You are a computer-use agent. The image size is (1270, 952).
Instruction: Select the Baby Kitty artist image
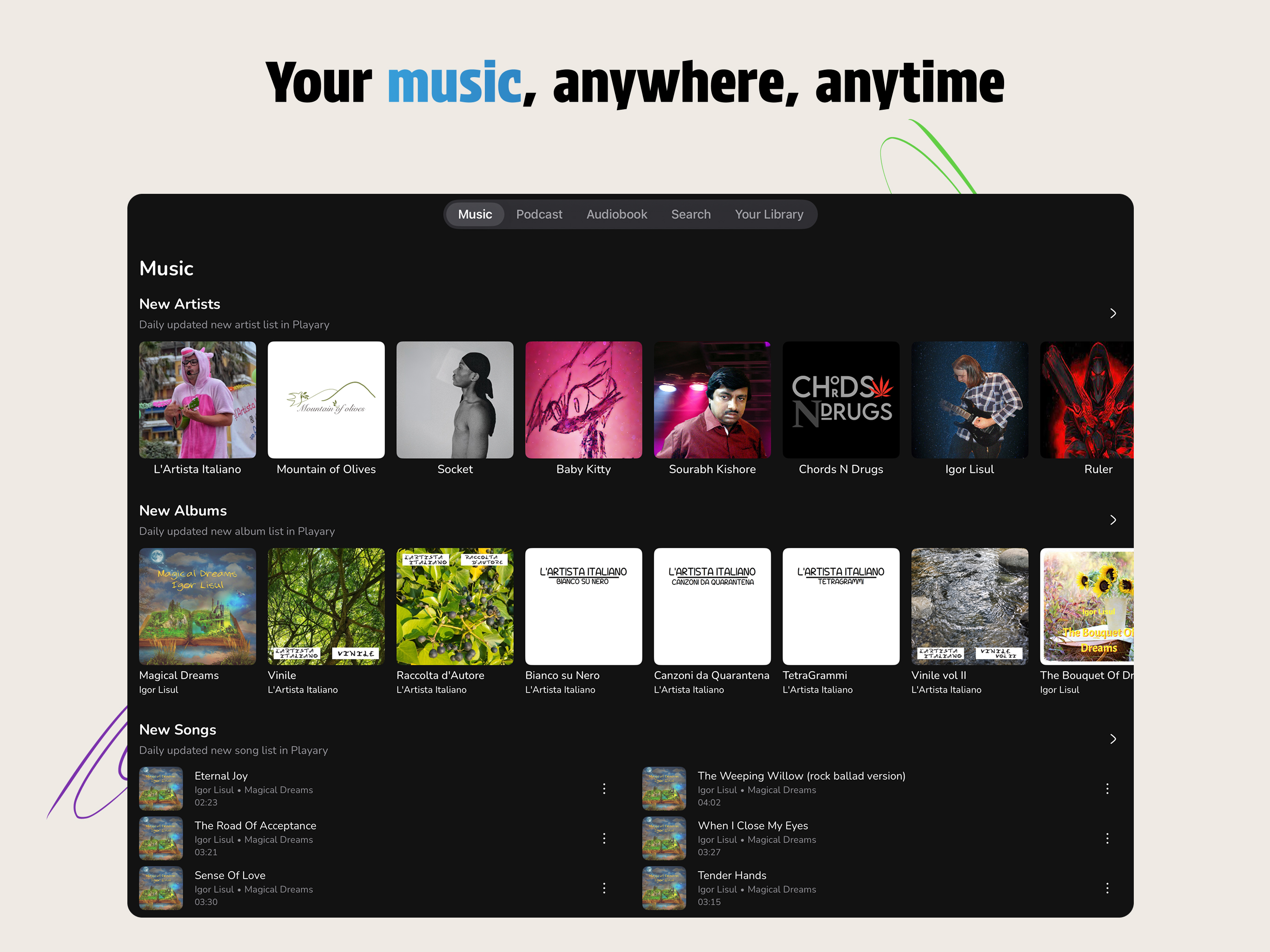pos(583,400)
